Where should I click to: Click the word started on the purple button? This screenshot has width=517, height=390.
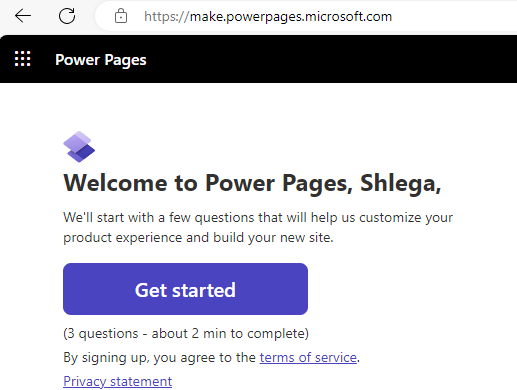pyautogui.click(x=204, y=290)
